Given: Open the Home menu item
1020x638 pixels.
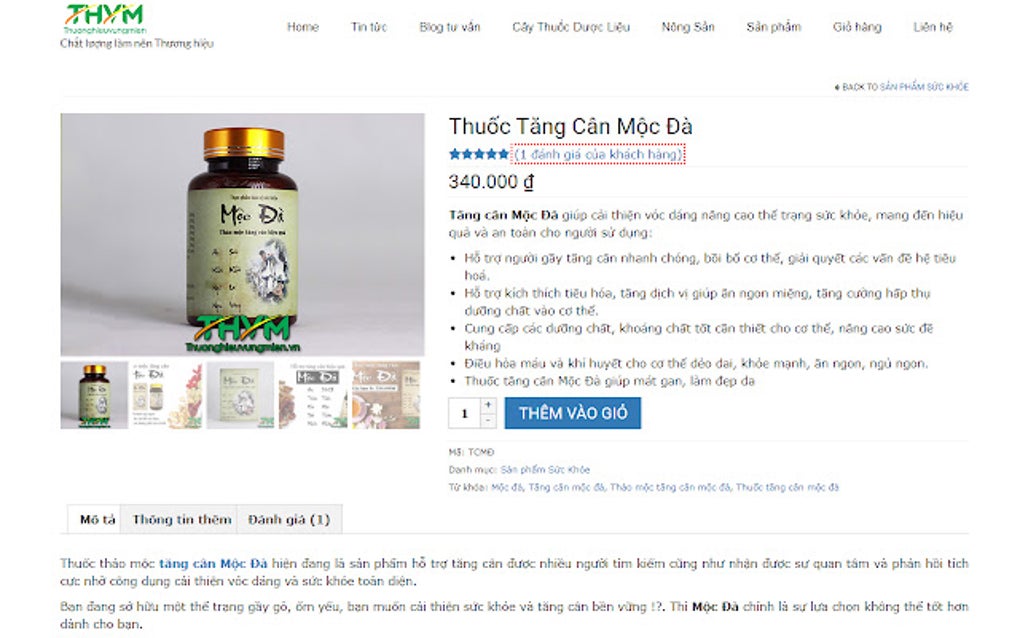Looking at the screenshot, I should 303,27.
